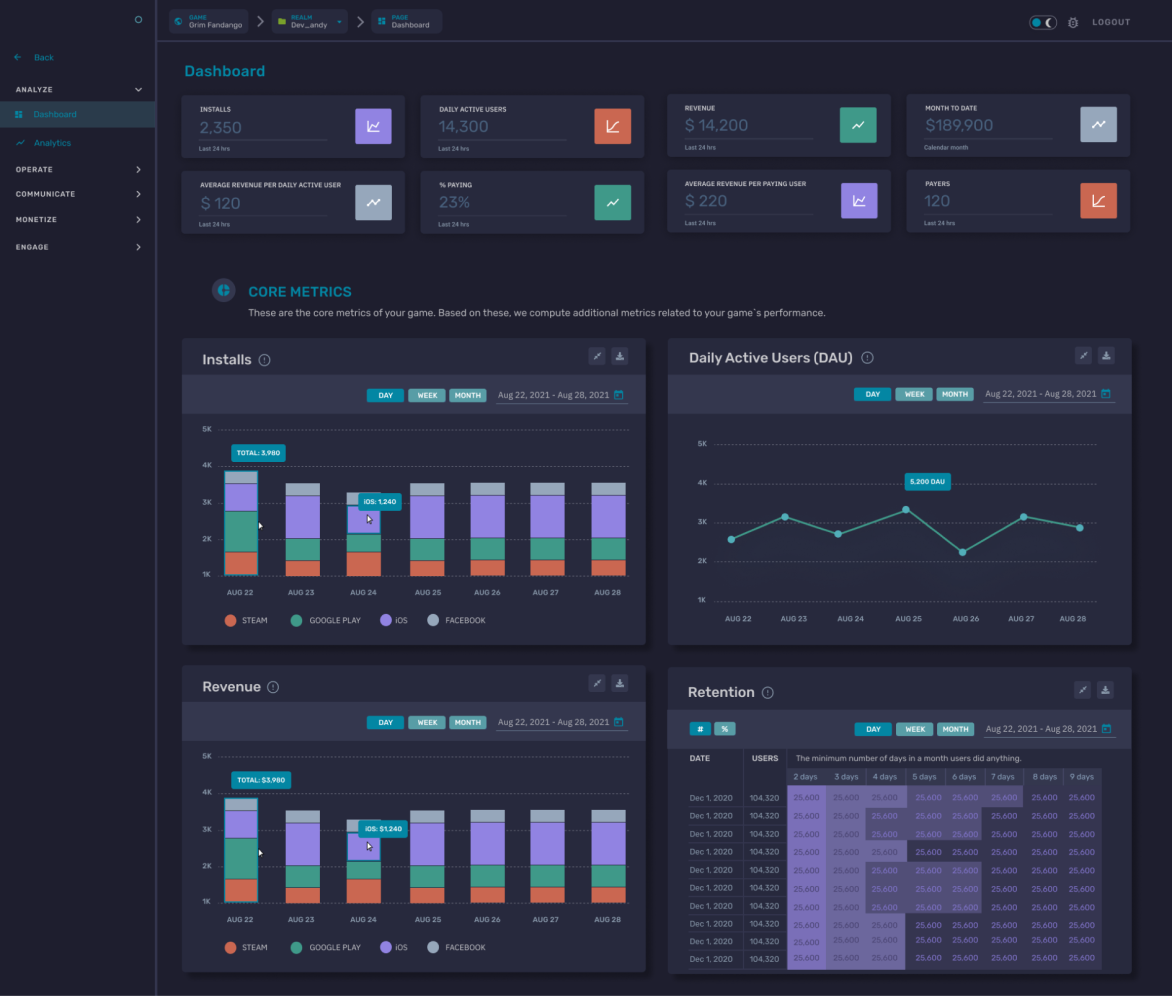This screenshot has height=996, width=1172.
Task: Click the Retention download icon
Action: [1105, 690]
